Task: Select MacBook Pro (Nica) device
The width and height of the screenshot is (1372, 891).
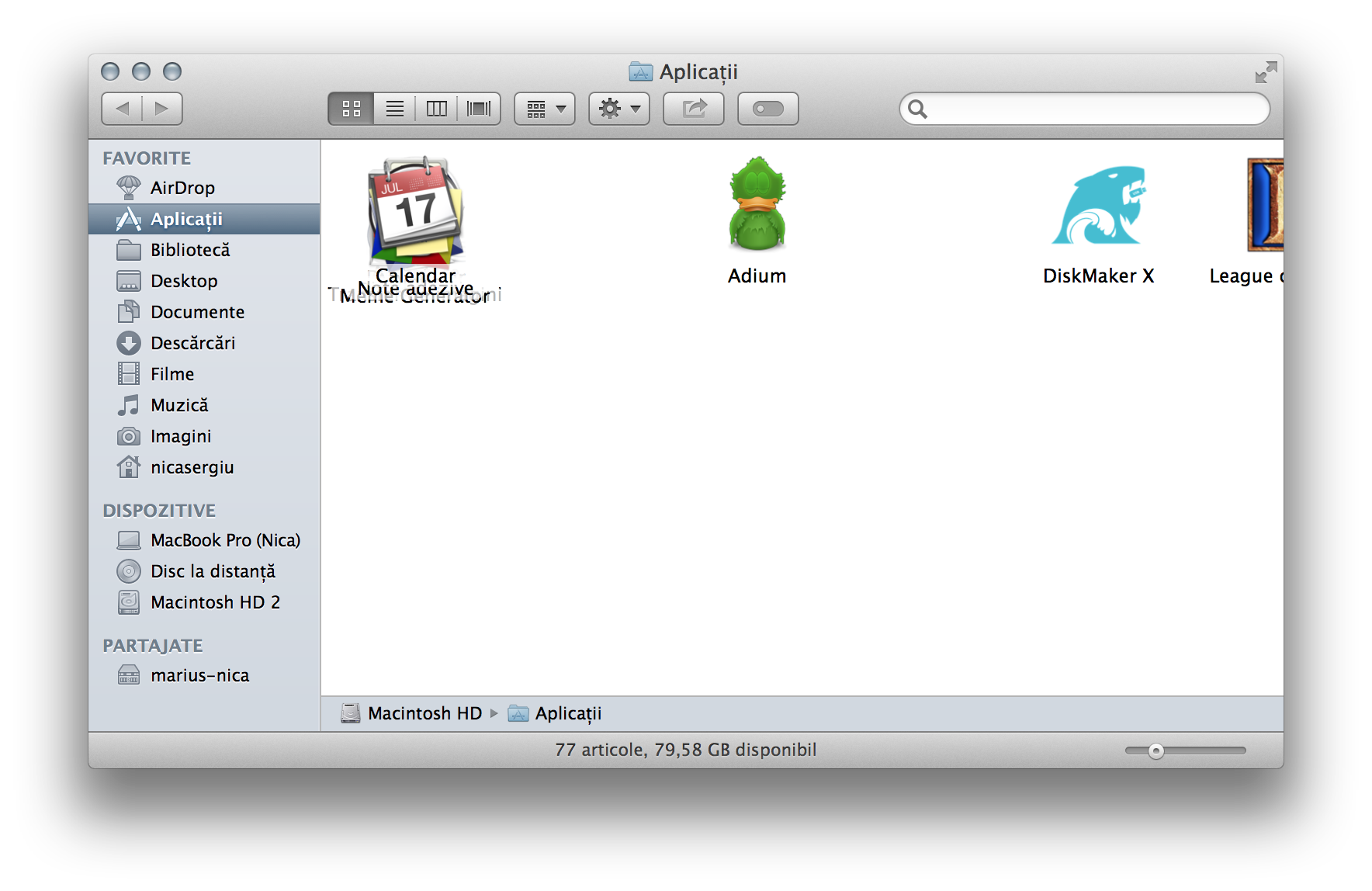Action: 204,540
